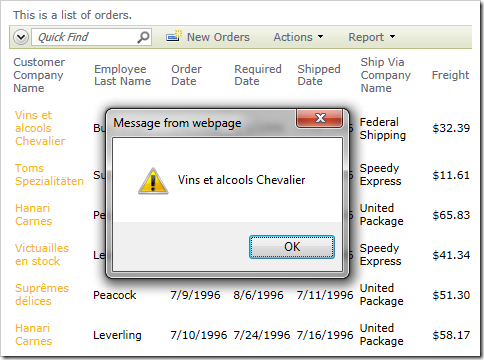Image resolution: width=484 pixels, height=360 pixels.
Task: Click the last Hanari Carnes link
Action: [x=34, y=335]
